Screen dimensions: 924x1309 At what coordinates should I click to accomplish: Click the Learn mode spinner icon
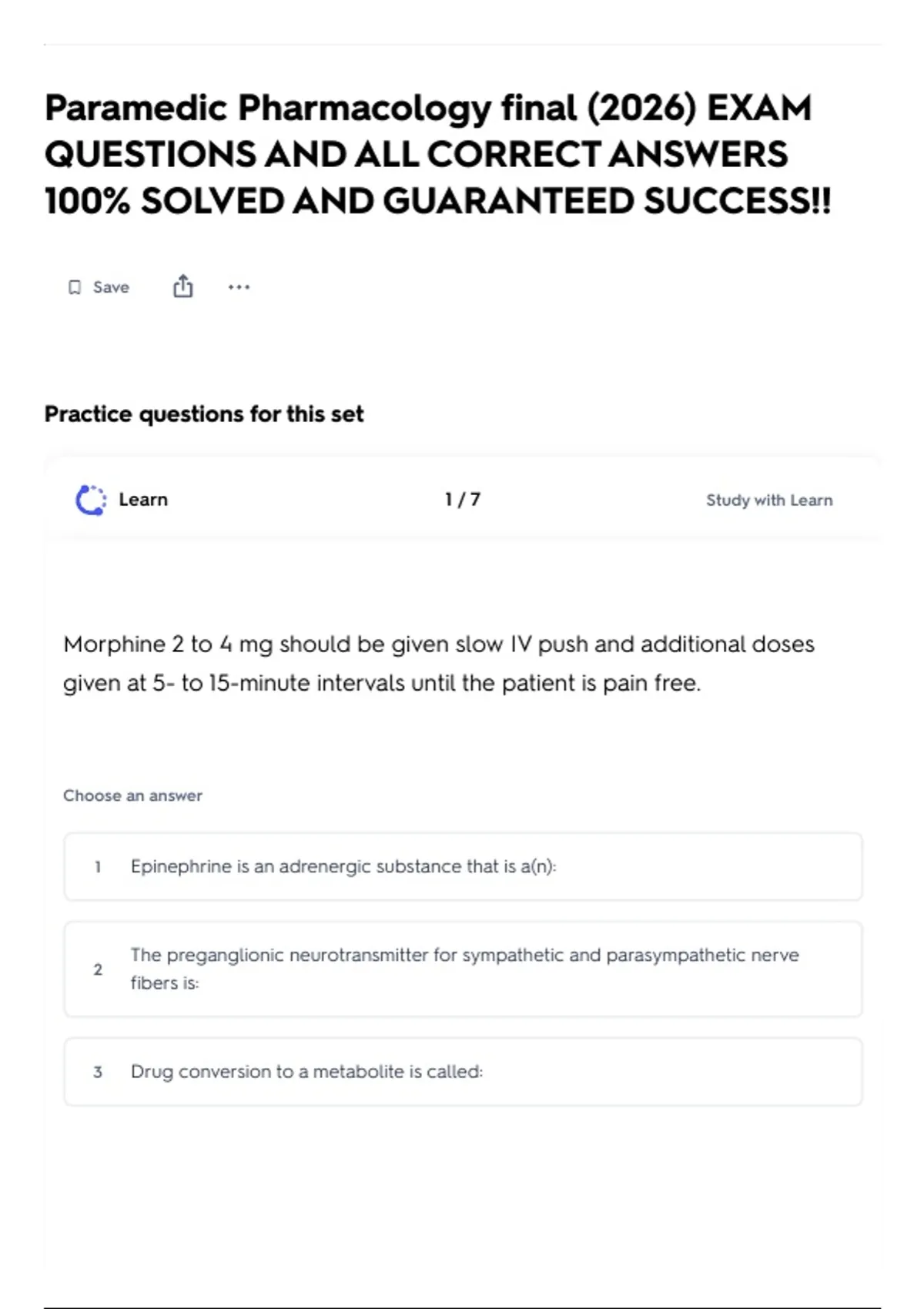[91, 500]
